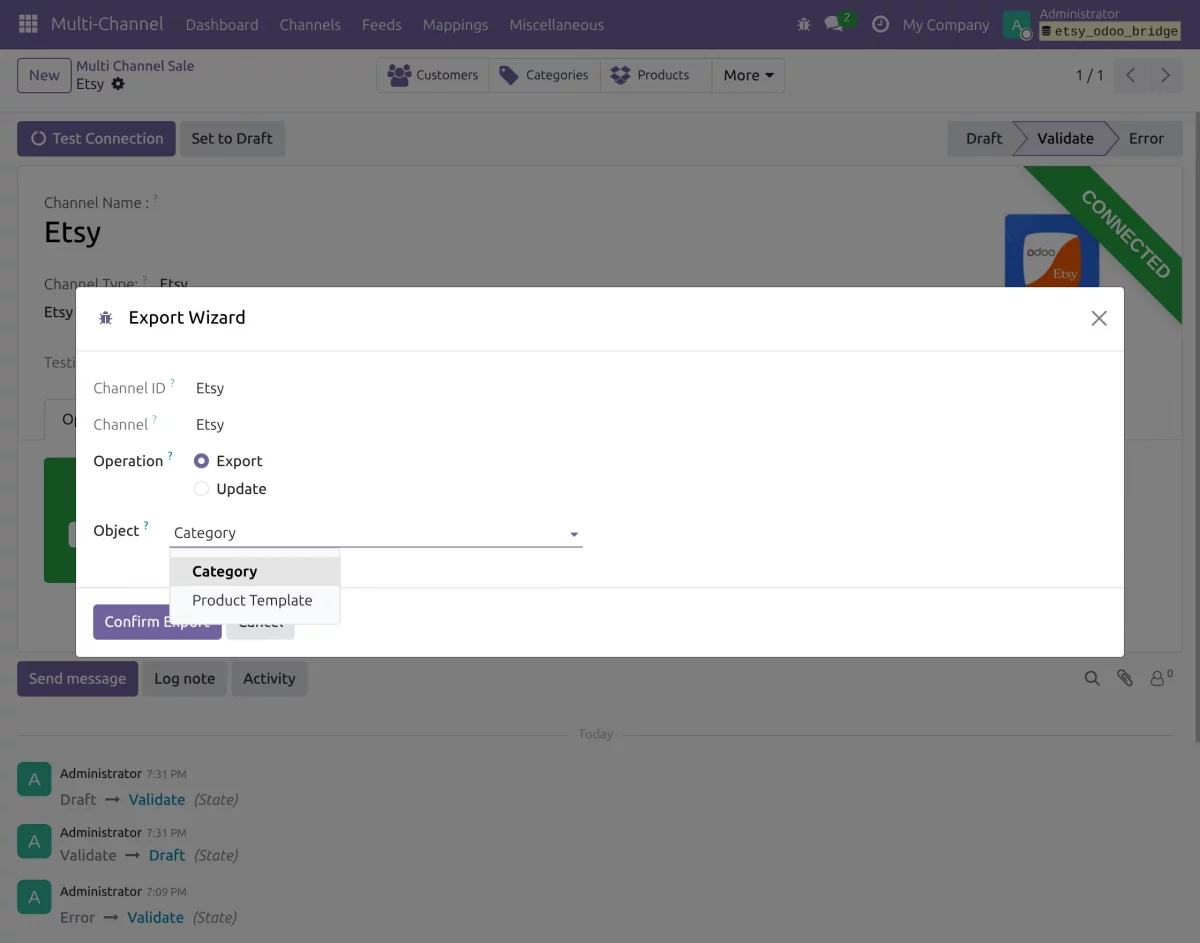The height and width of the screenshot is (943, 1200).
Task: Open the Etsy record gear settings
Action: [118, 84]
